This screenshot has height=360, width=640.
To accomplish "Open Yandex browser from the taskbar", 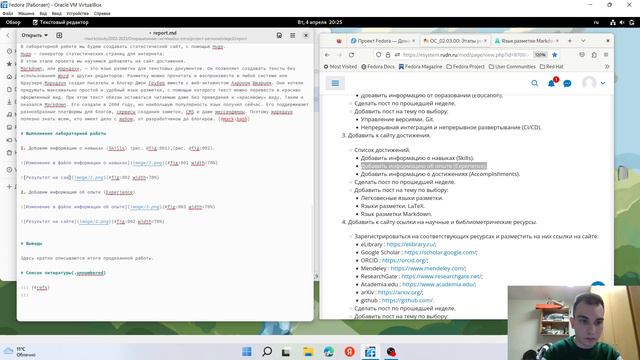I will point(349,351).
